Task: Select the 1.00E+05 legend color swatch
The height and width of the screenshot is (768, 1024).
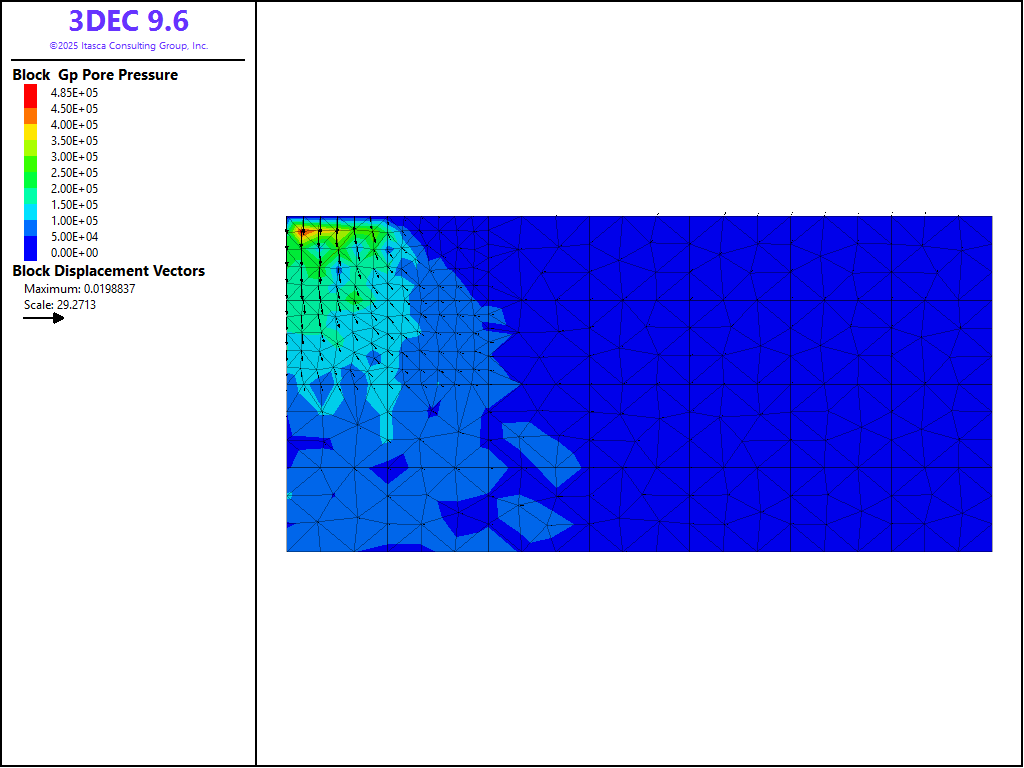Action: click(x=31, y=220)
